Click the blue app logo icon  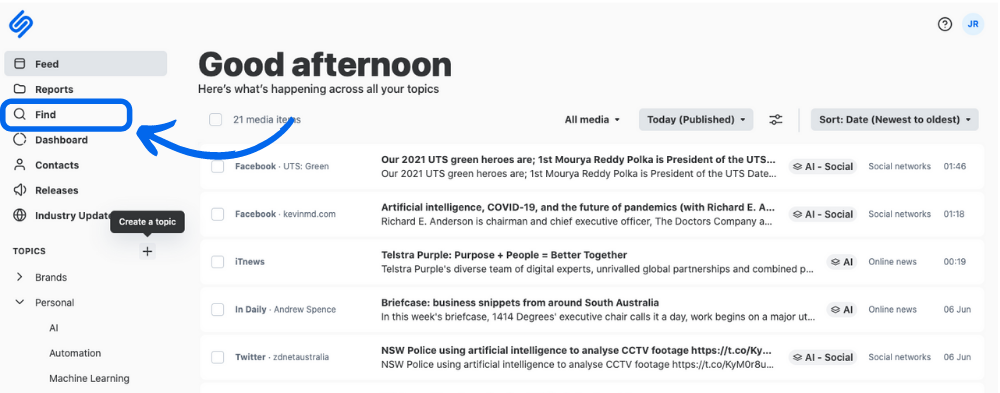pos(21,24)
